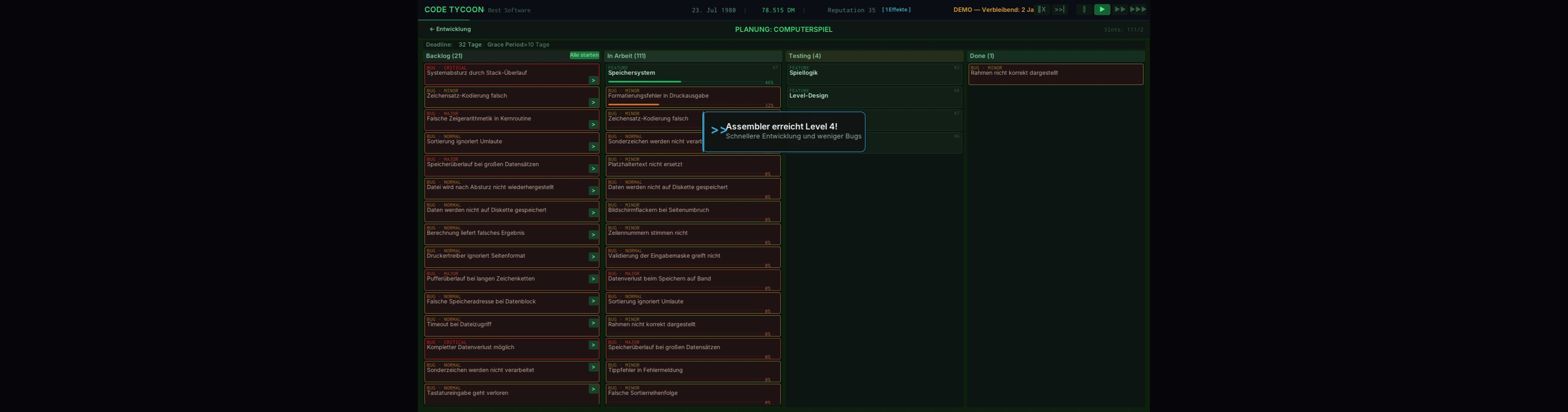The image size is (1568, 412).
Task: Open the 'Rahmen nicht korrekt dargestellt' Done card
Action: coord(1055,73)
